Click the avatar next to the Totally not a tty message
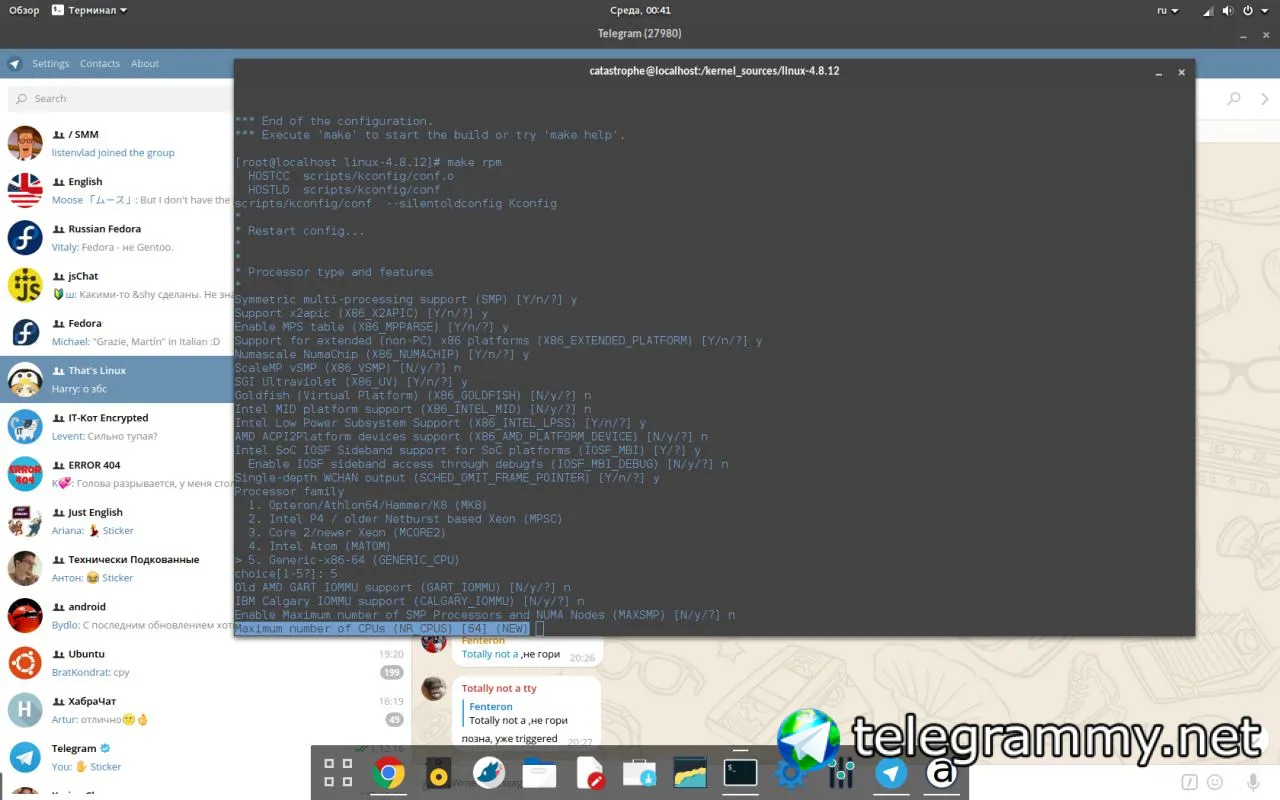Screen dimensions: 1280x800 pos(434,688)
